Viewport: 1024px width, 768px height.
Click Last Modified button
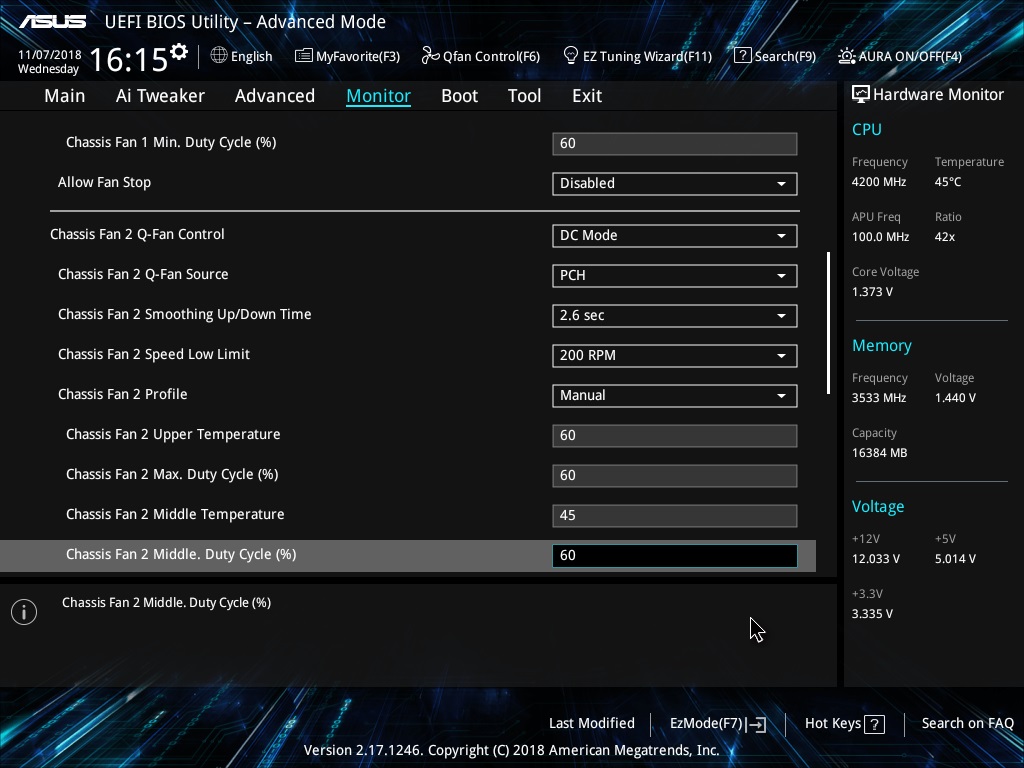(x=592, y=724)
